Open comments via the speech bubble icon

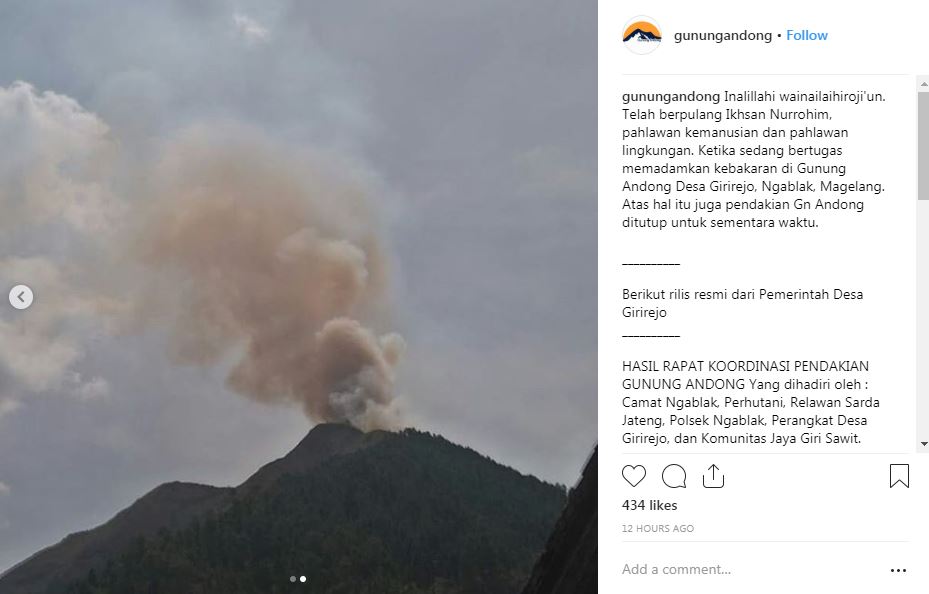coord(674,476)
